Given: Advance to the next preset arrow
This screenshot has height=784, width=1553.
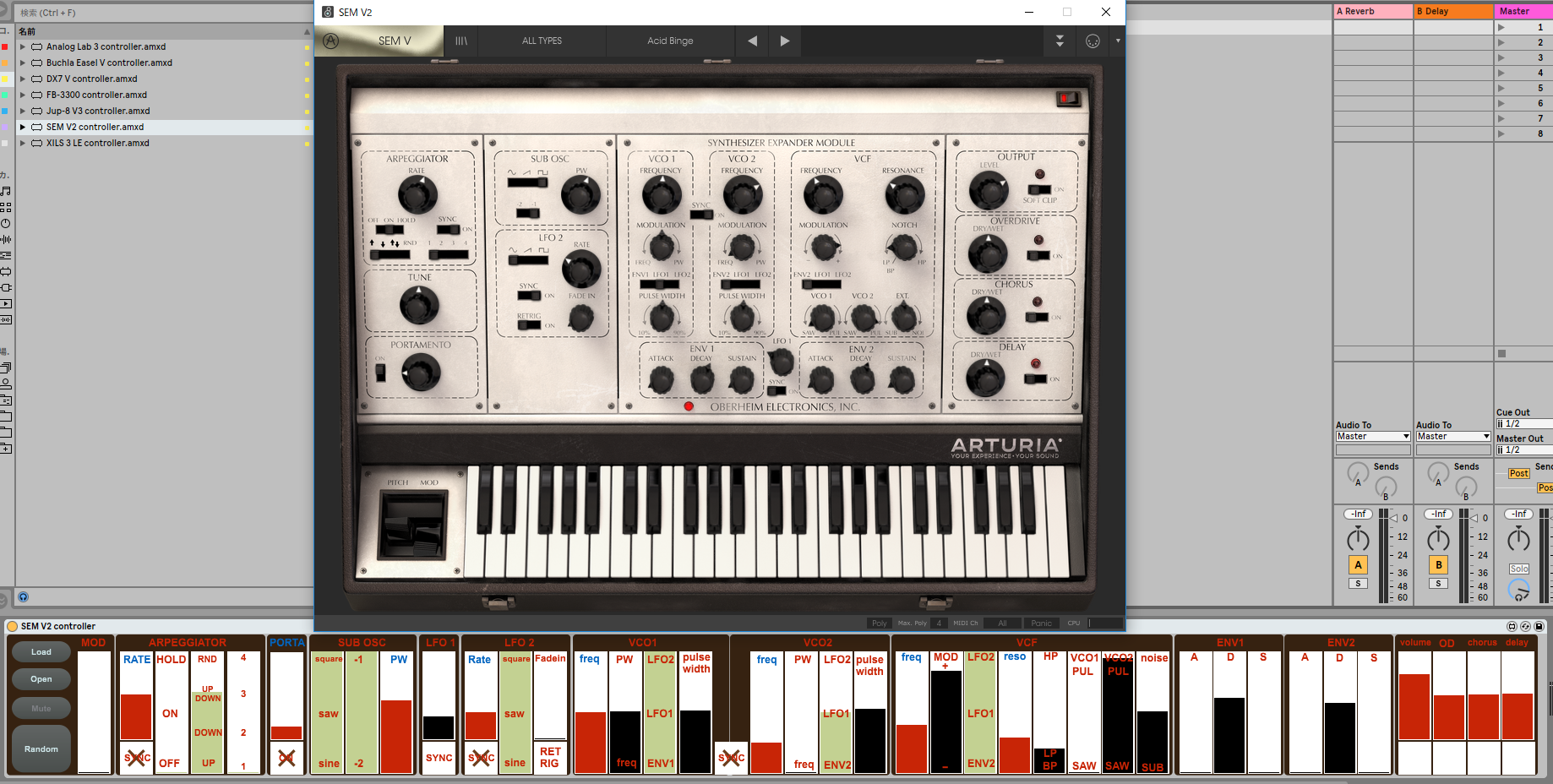Looking at the screenshot, I should click(785, 41).
